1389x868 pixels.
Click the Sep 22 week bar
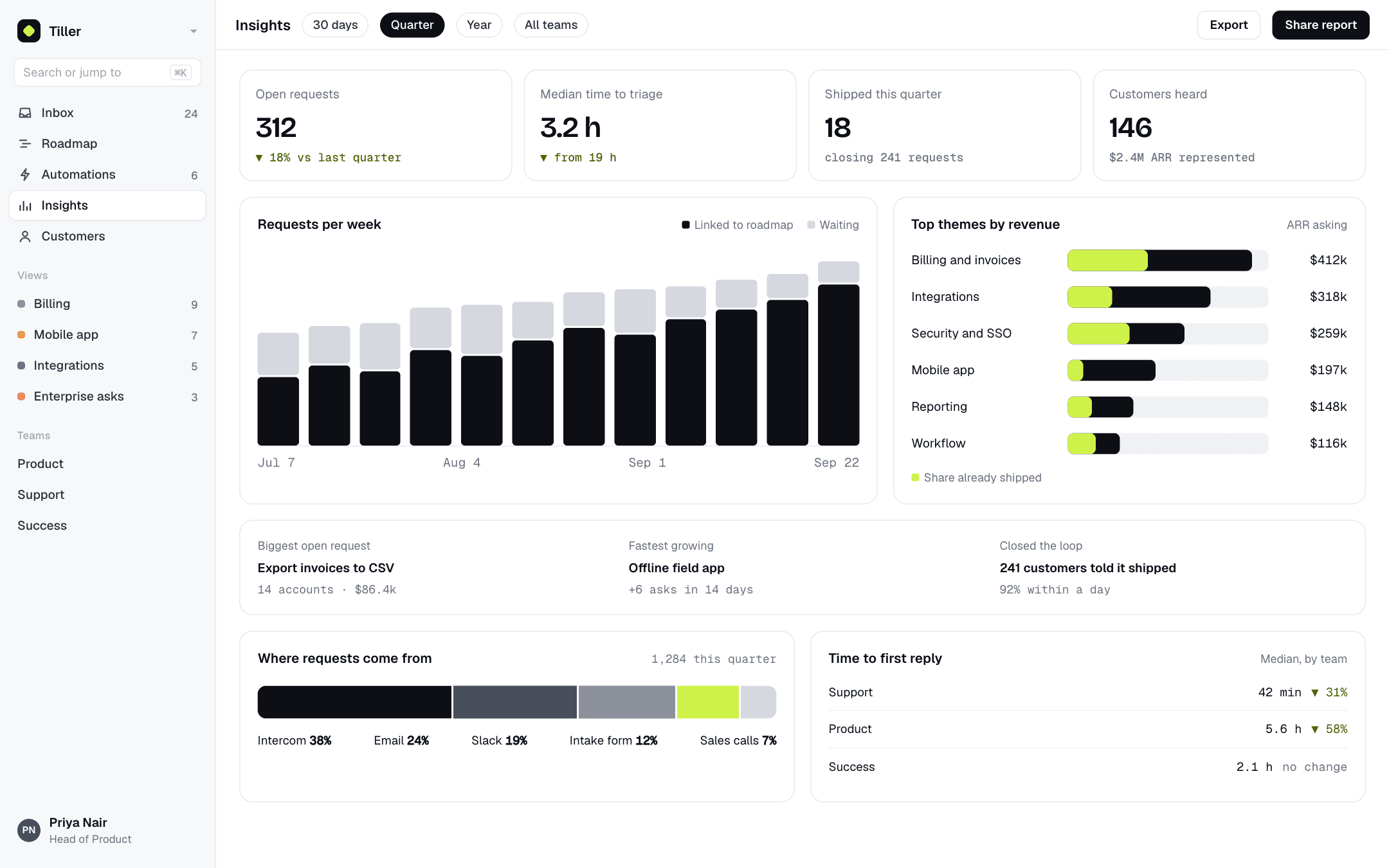click(839, 354)
